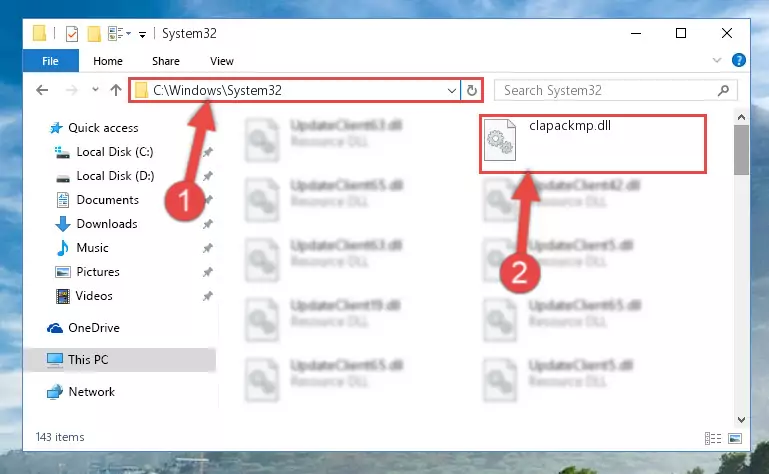
Task: Select Downloads in the navigation pane
Action: 107,224
